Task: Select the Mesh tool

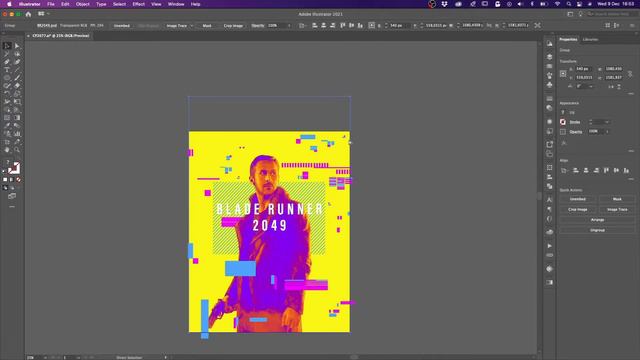Action: 7,118
